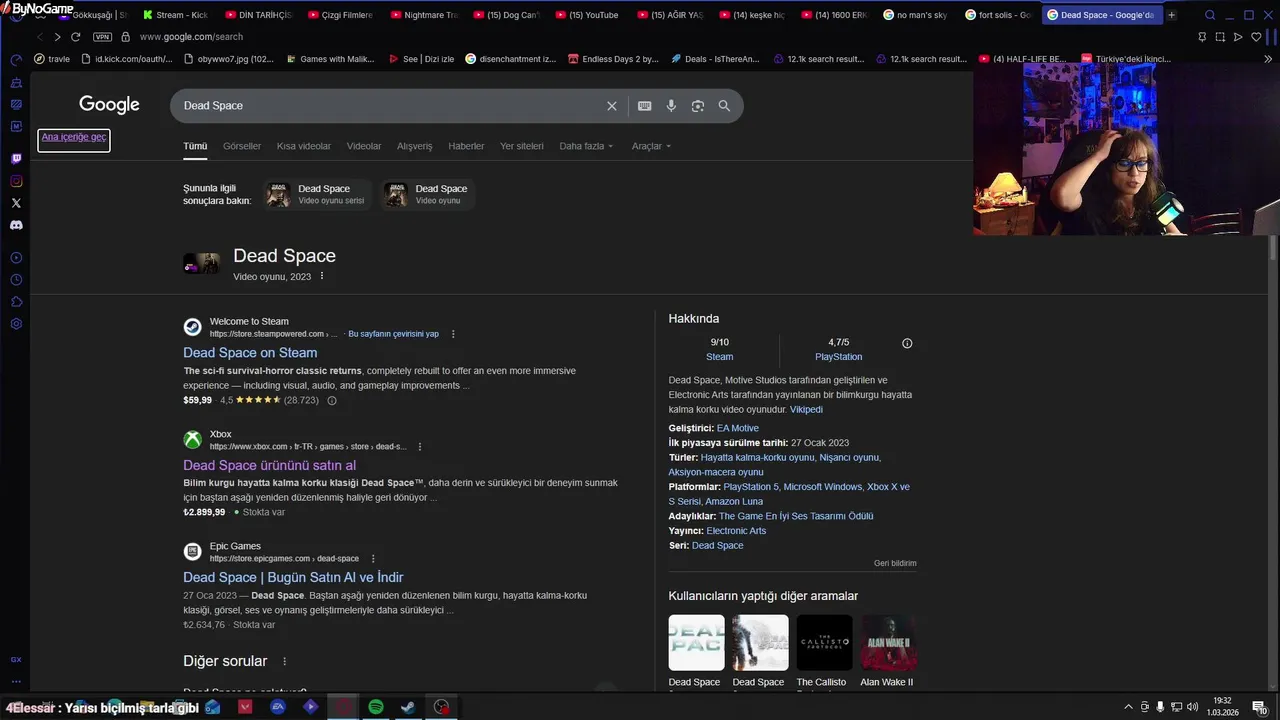Click the Ana içeriğe geç skip link
This screenshot has height=720, width=1280.
click(74, 138)
